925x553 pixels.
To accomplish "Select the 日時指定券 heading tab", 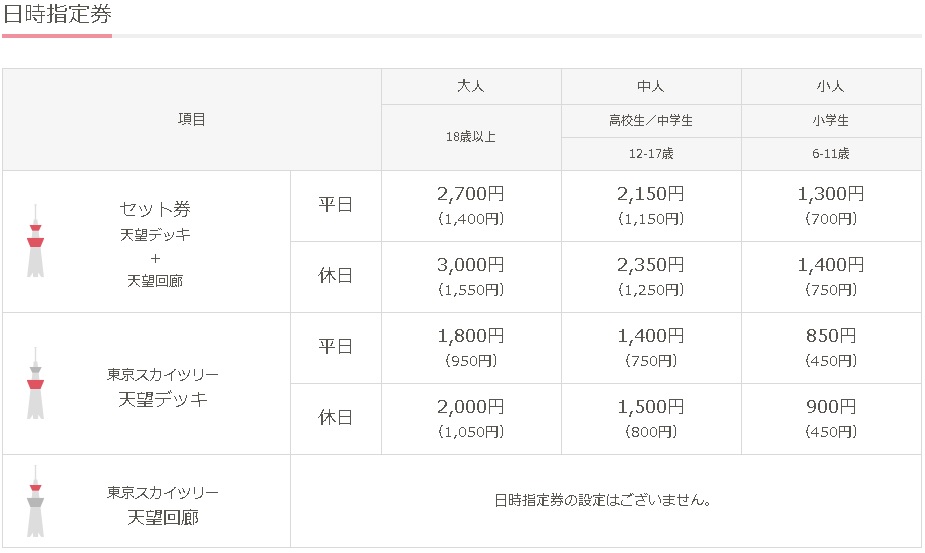I will [x=58, y=15].
